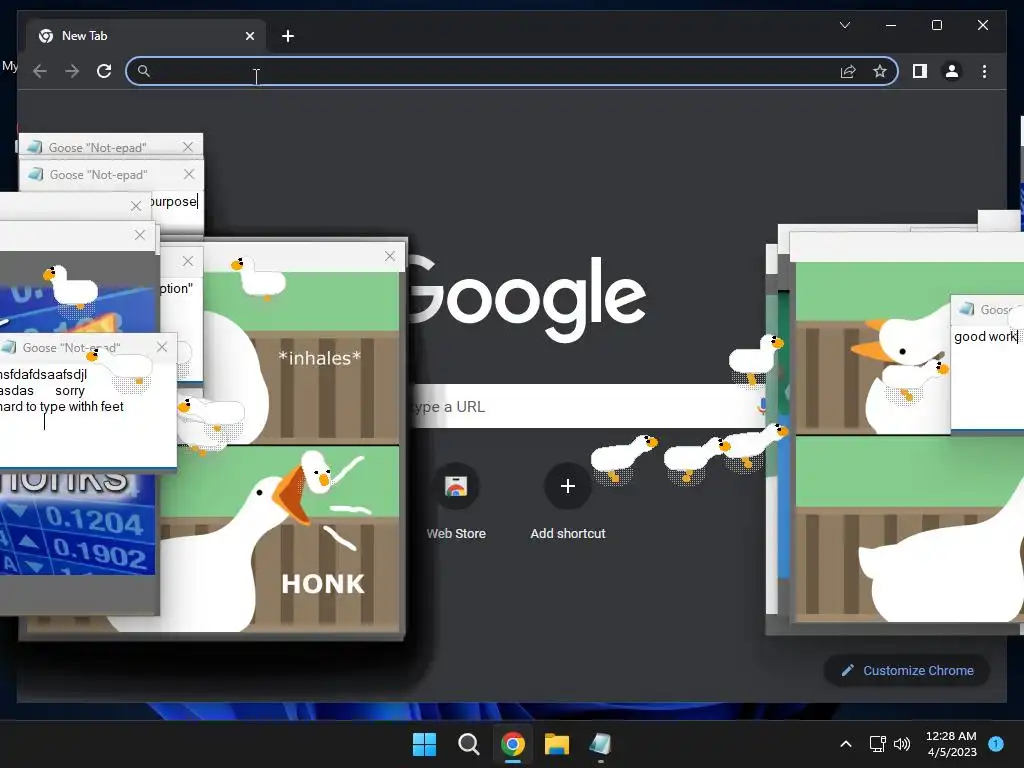This screenshot has height=768, width=1024.
Task: Click the 'hard to type withh feet' text
Action: [x=62, y=406]
